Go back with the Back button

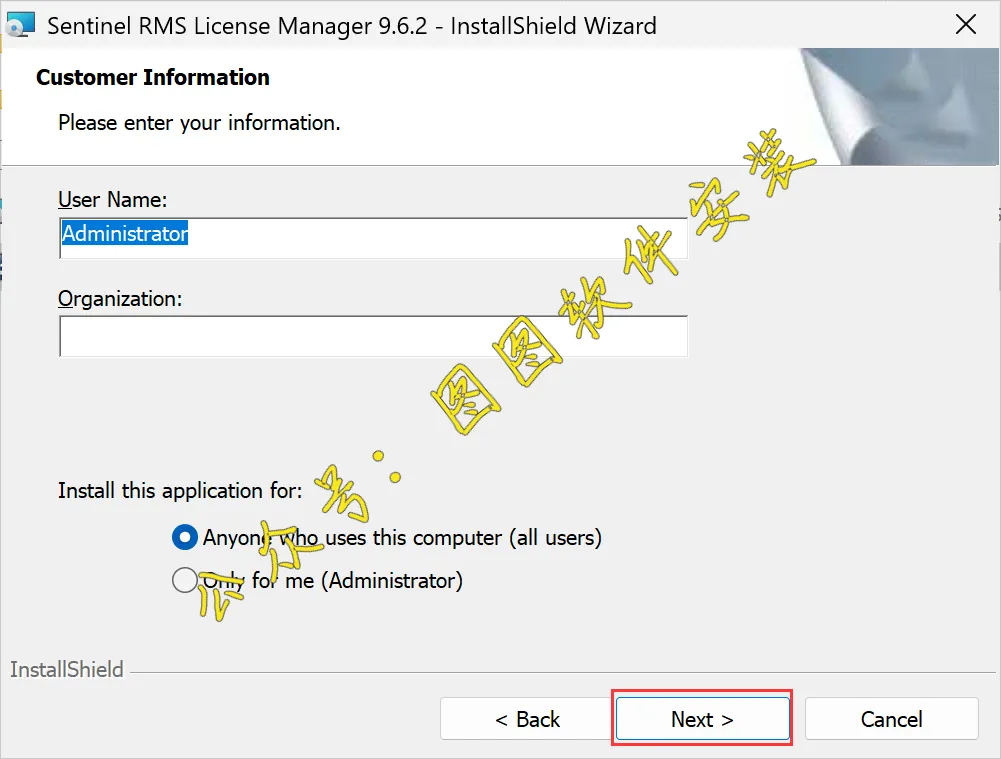527,719
